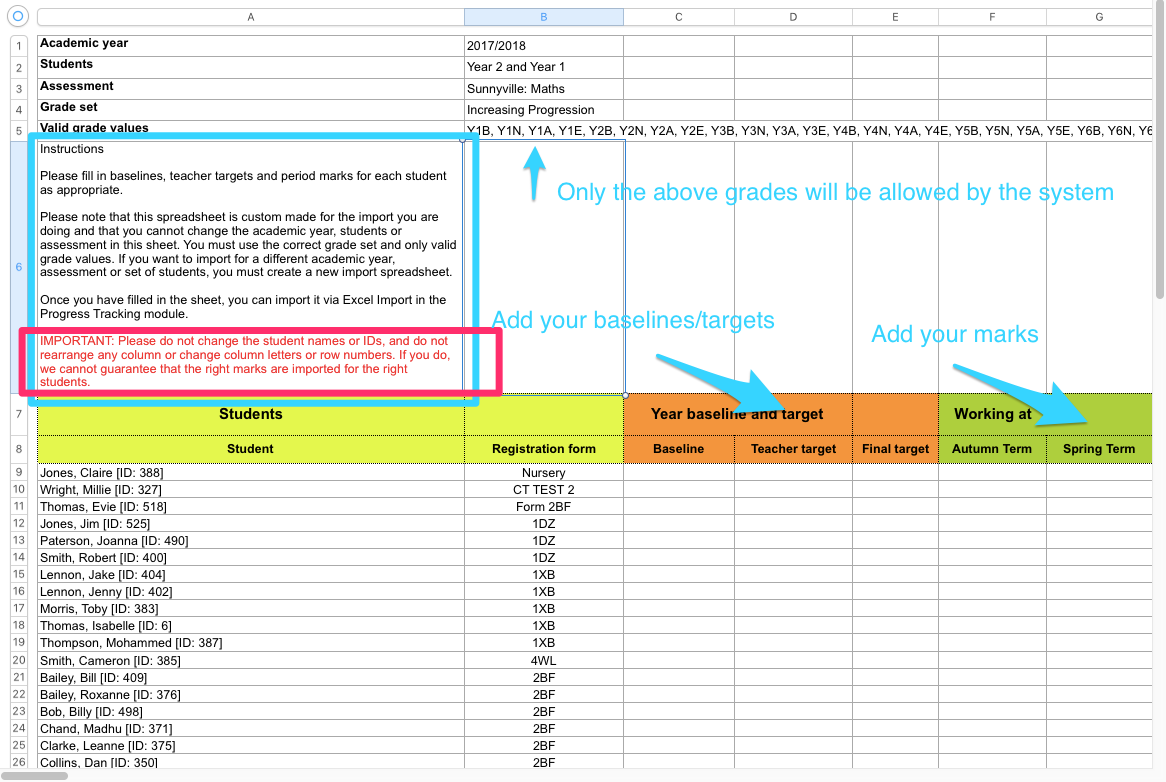Select the Spring Term header cell
This screenshot has height=782, width=1166.
1098,449
